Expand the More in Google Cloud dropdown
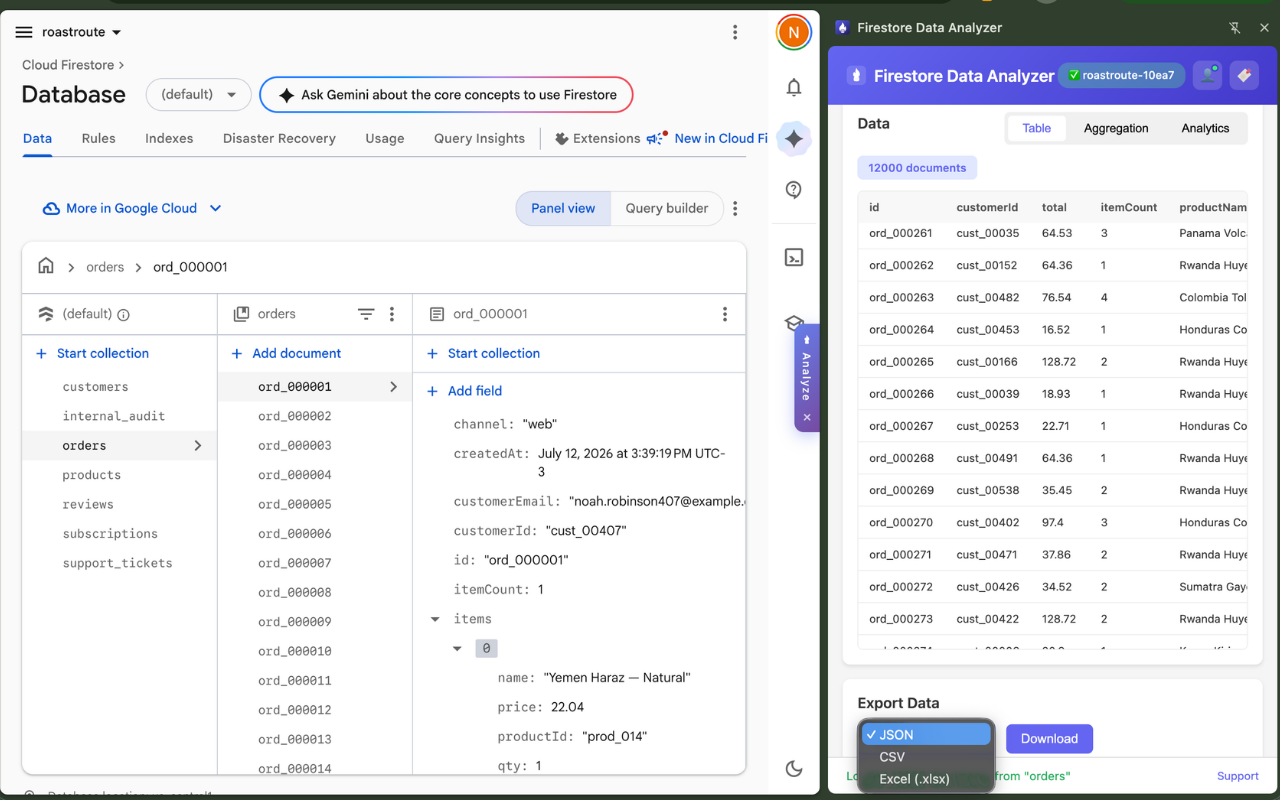The image size is (1280, 800). pyautogui.click(x=132, y=208)
